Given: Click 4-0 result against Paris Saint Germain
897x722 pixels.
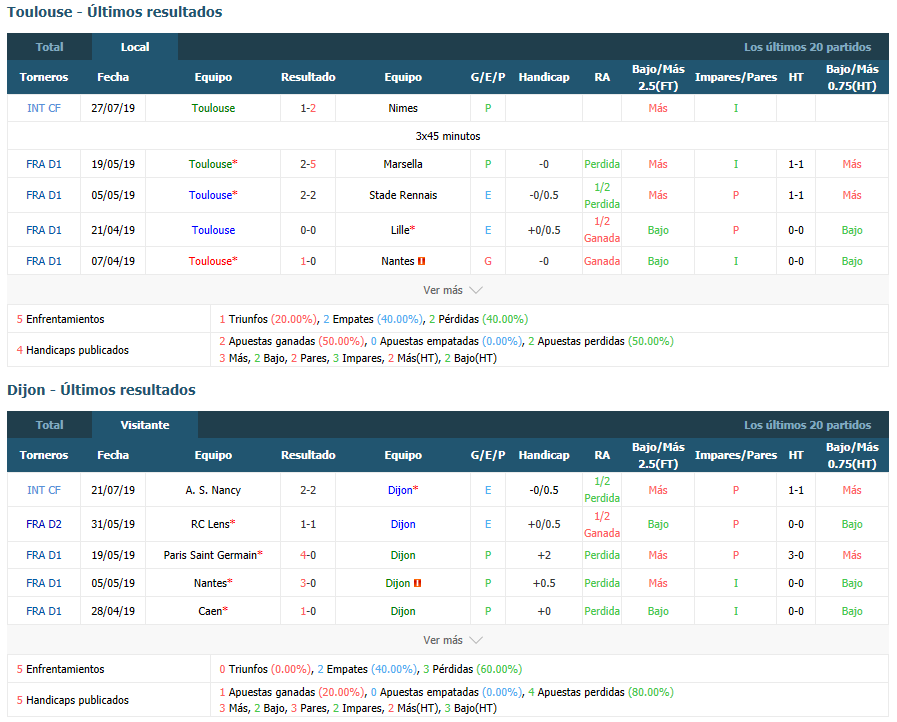Looking at the screenshot, I should pos(308,555).
